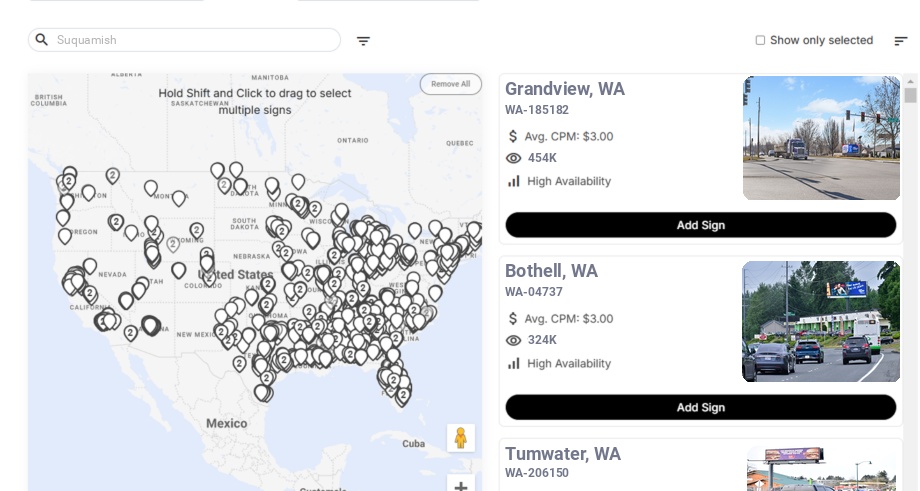Open the Grandview, WA listing title

pyautogui.click(x=565, y=89)
